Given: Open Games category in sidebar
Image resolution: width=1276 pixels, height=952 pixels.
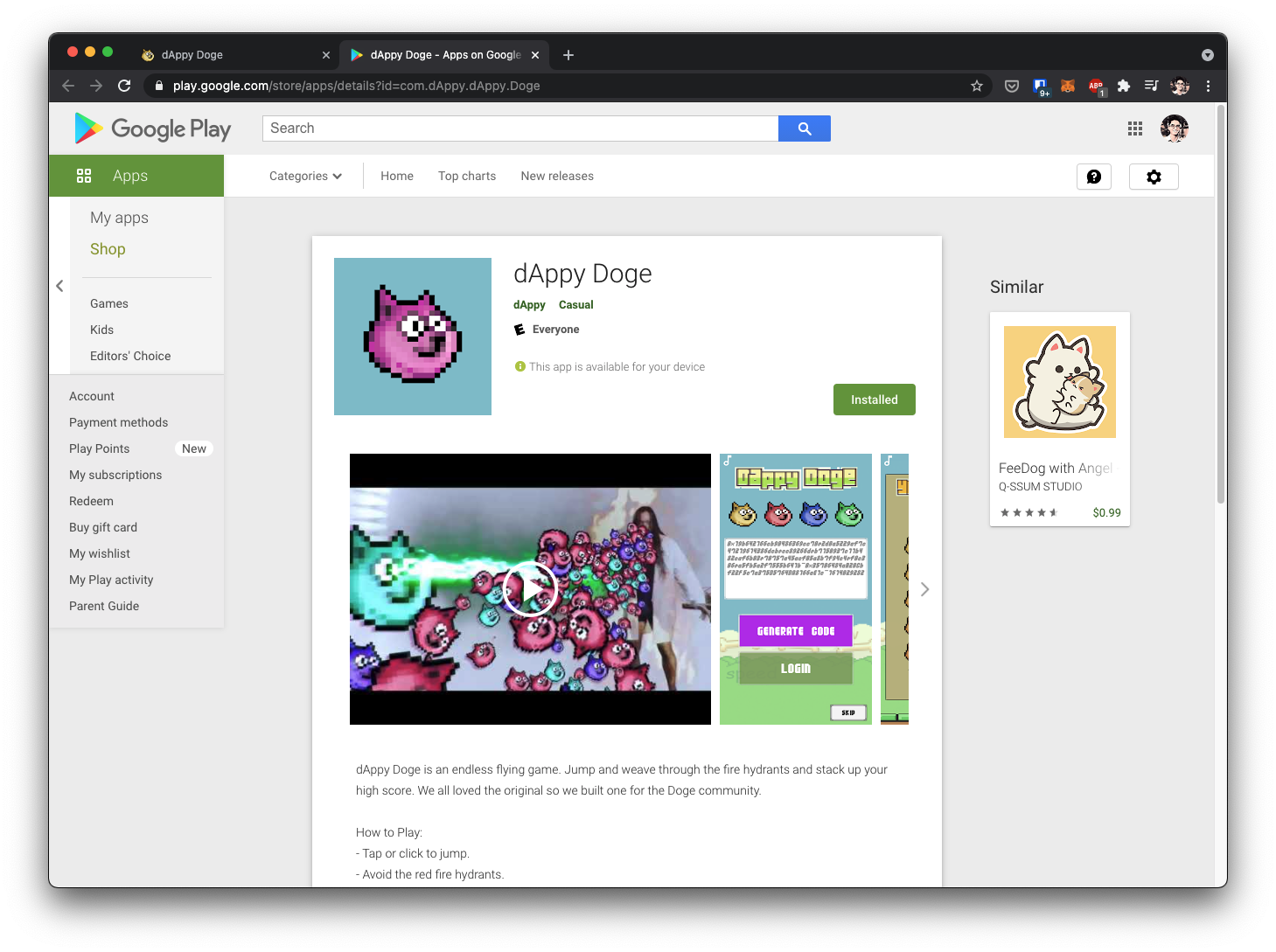Looking at the screenshot, I should pos(109,303).
